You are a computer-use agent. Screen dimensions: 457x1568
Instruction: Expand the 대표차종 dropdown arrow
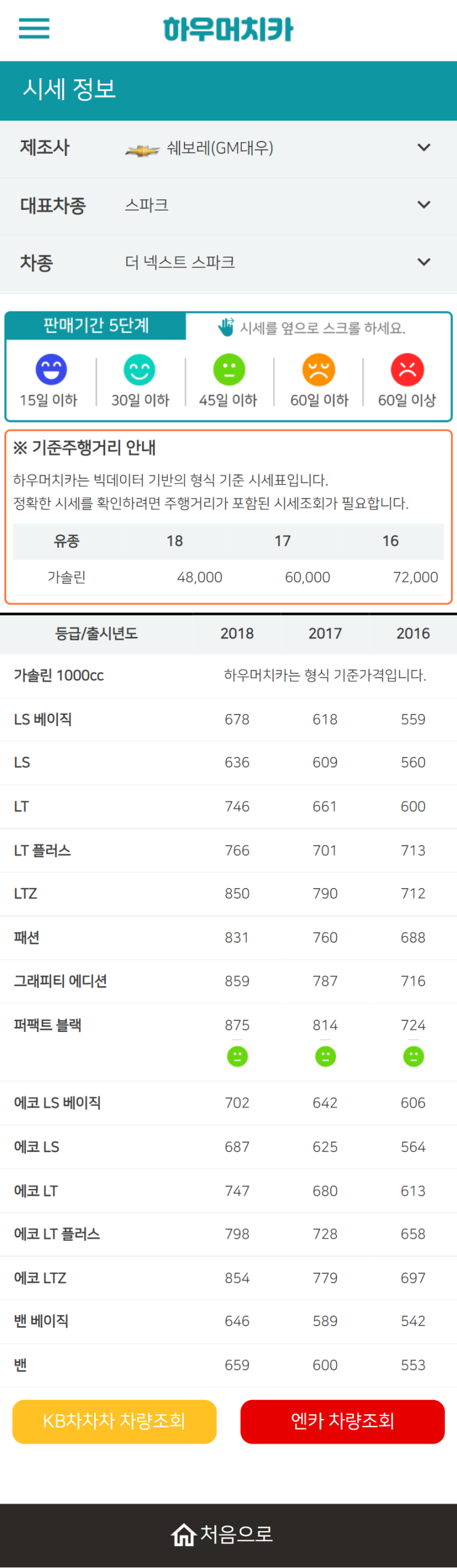pyautogui.click(x=424, y=205)
